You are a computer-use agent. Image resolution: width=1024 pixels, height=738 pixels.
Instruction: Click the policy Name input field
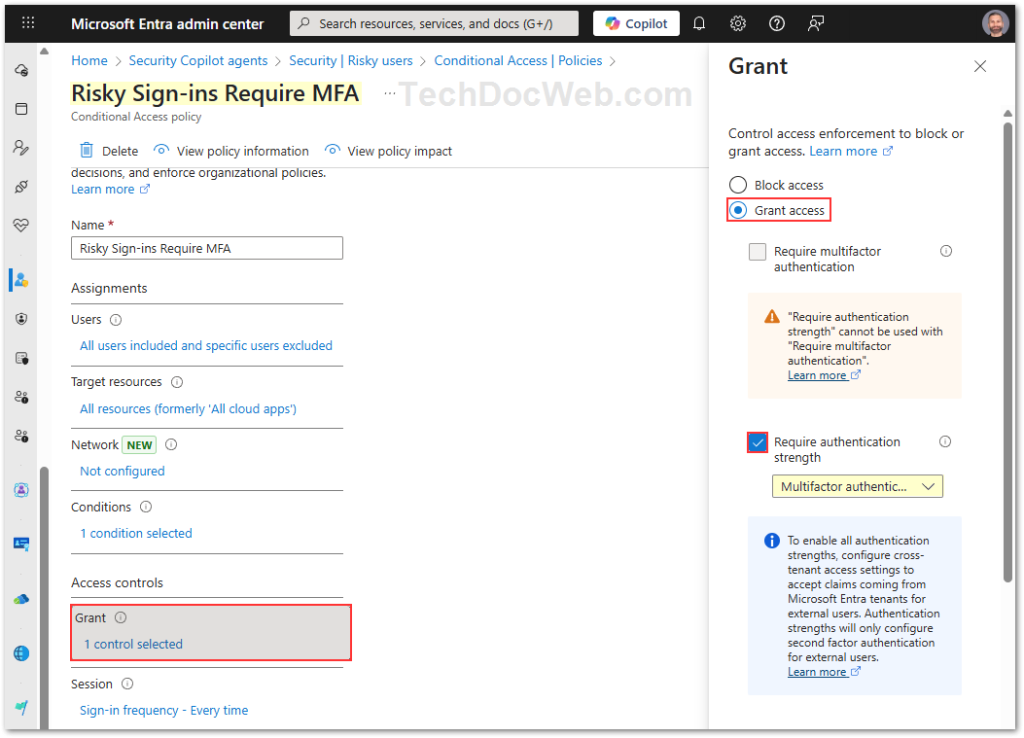(207, 248)
